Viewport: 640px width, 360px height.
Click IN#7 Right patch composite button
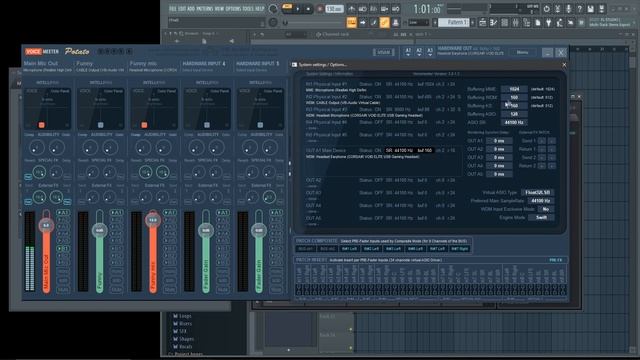(460, 249)
